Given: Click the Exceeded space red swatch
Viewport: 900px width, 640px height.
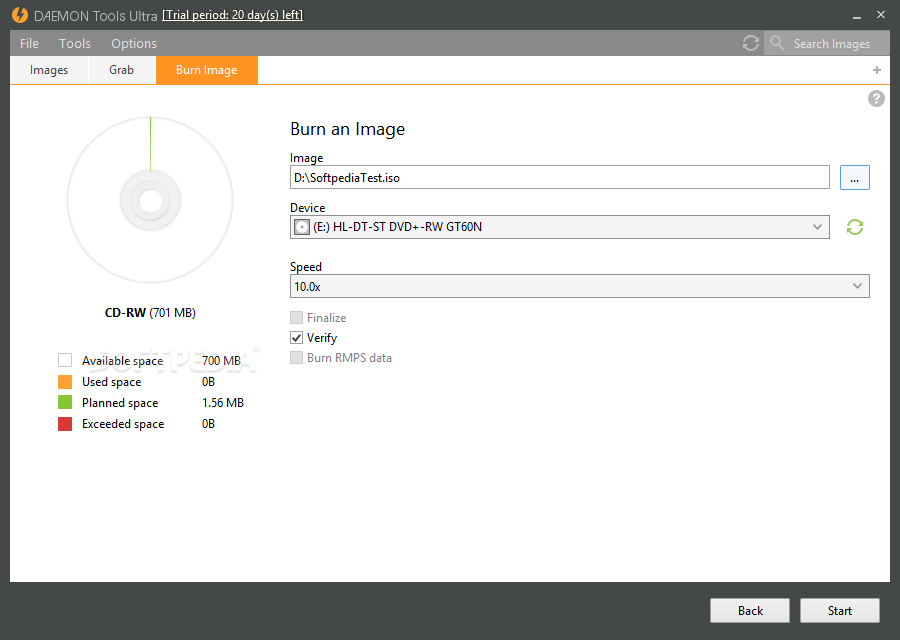Looking at the screenshot, I should pos(65,424).
